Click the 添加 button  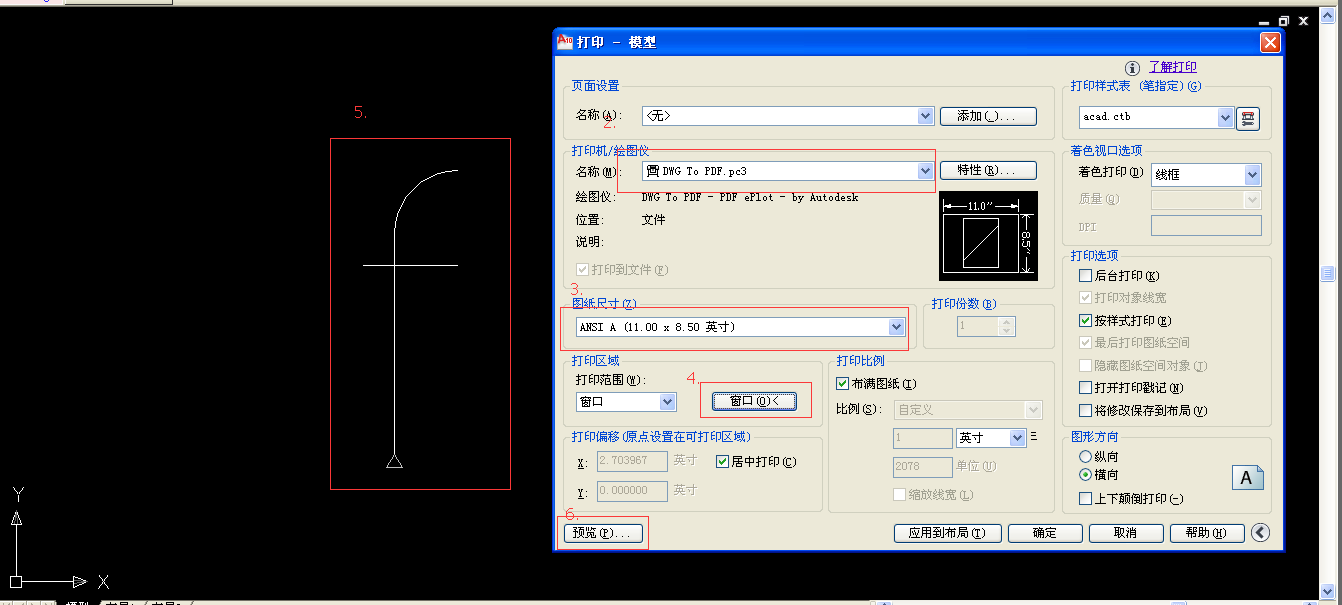click(x=988, y=116)
